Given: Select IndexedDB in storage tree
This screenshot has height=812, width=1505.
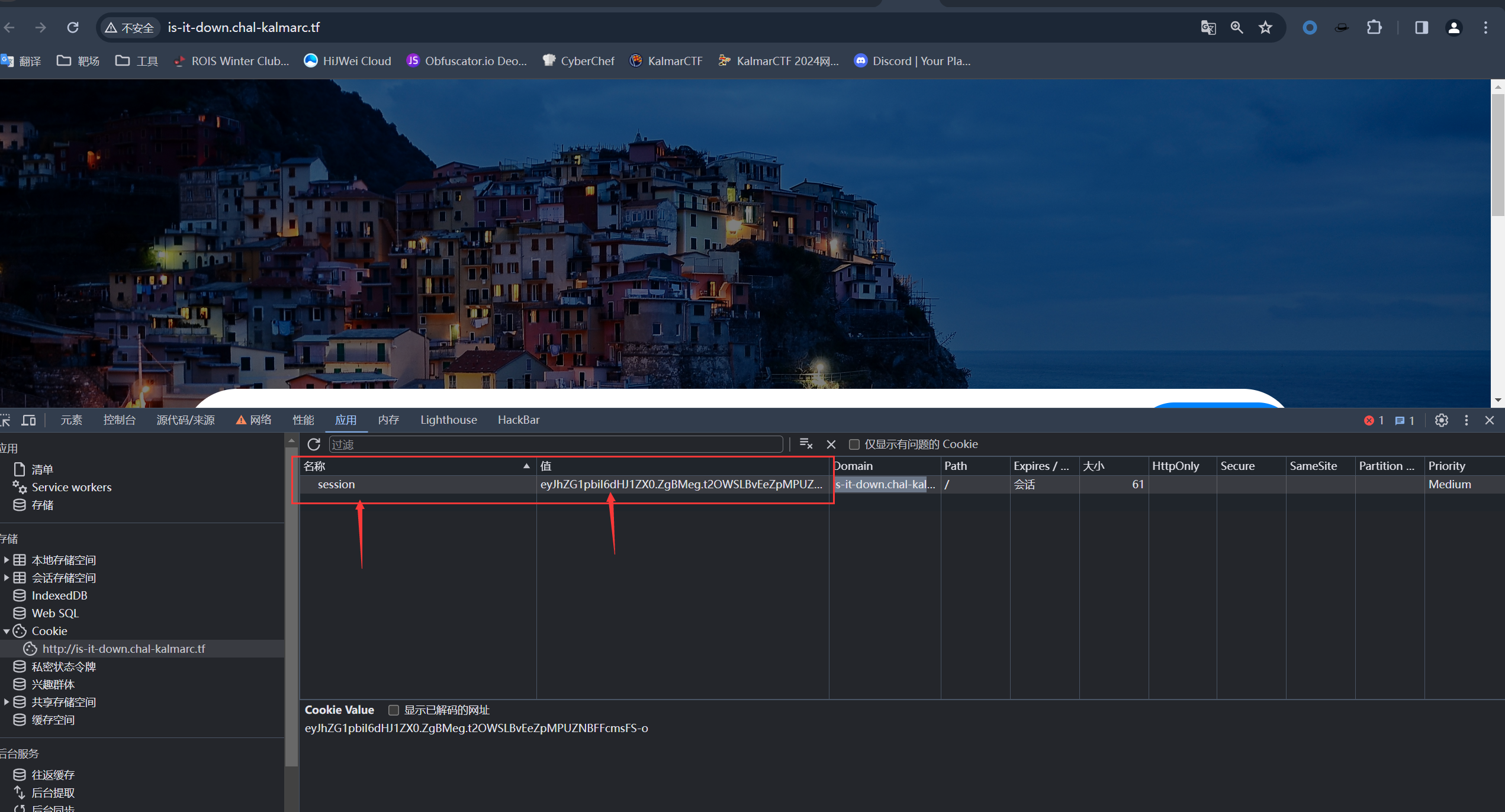Looking at the screenshot, I should pos(59,595).
